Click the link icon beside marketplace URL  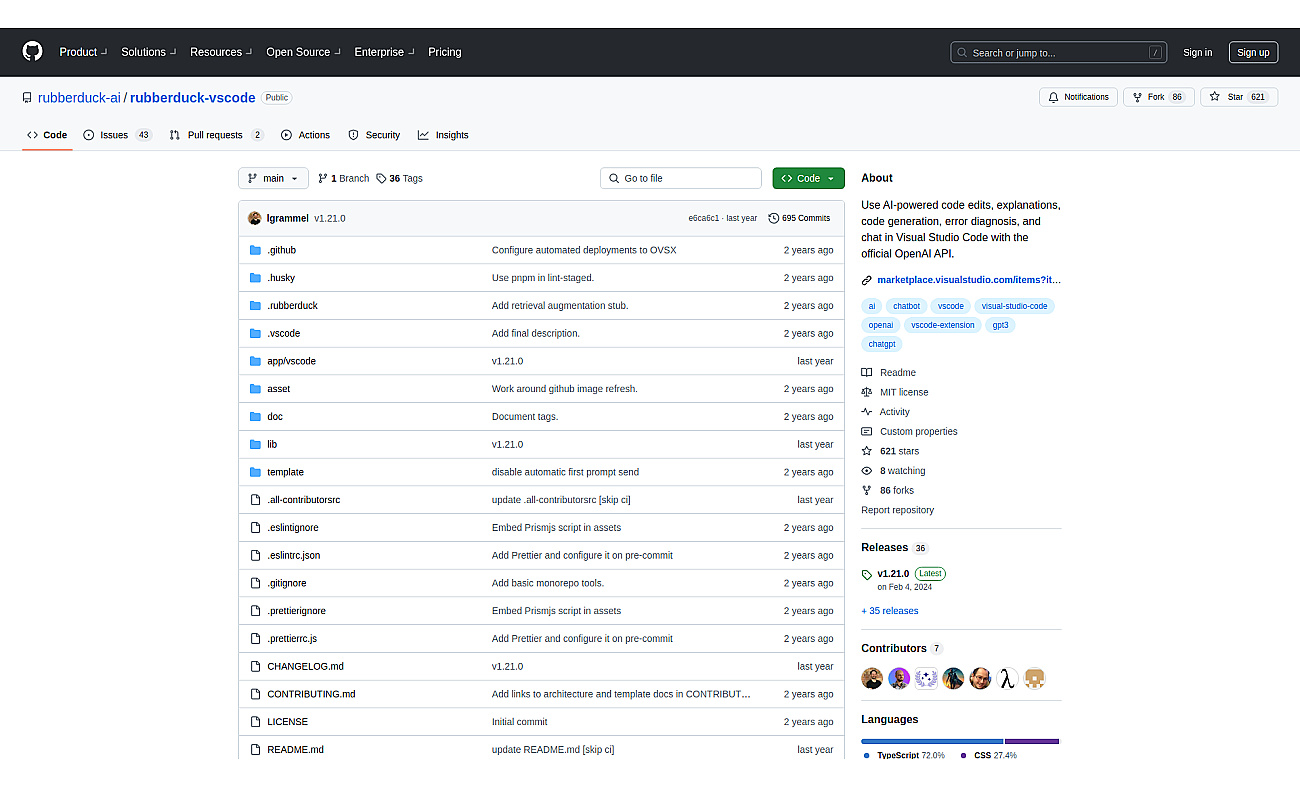[x=867, y=280]
